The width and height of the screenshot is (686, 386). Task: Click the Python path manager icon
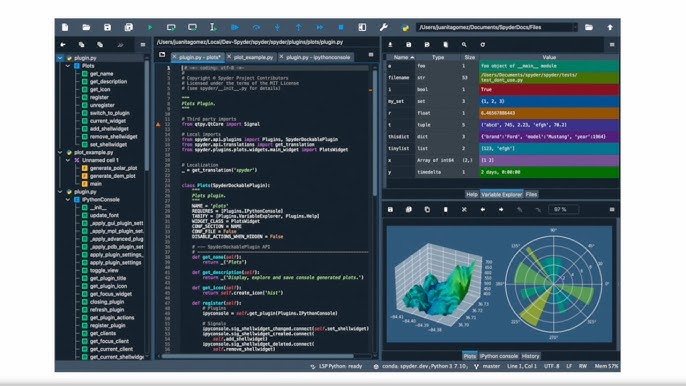[405, 28]
